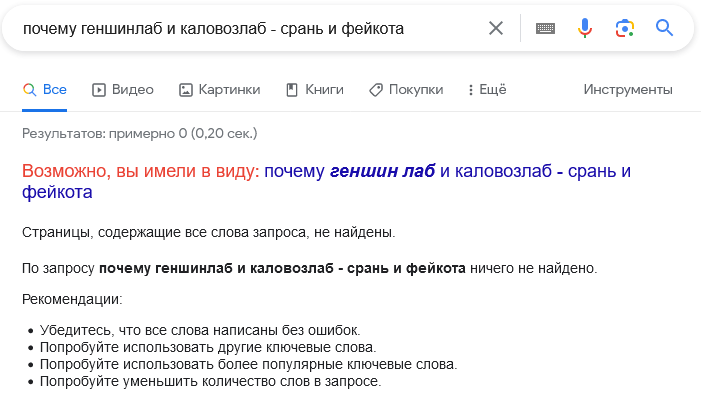Click the video play icon in the tab bar
Image resolution: width=701 pixels, height=418 pixels.
[99, 90]
